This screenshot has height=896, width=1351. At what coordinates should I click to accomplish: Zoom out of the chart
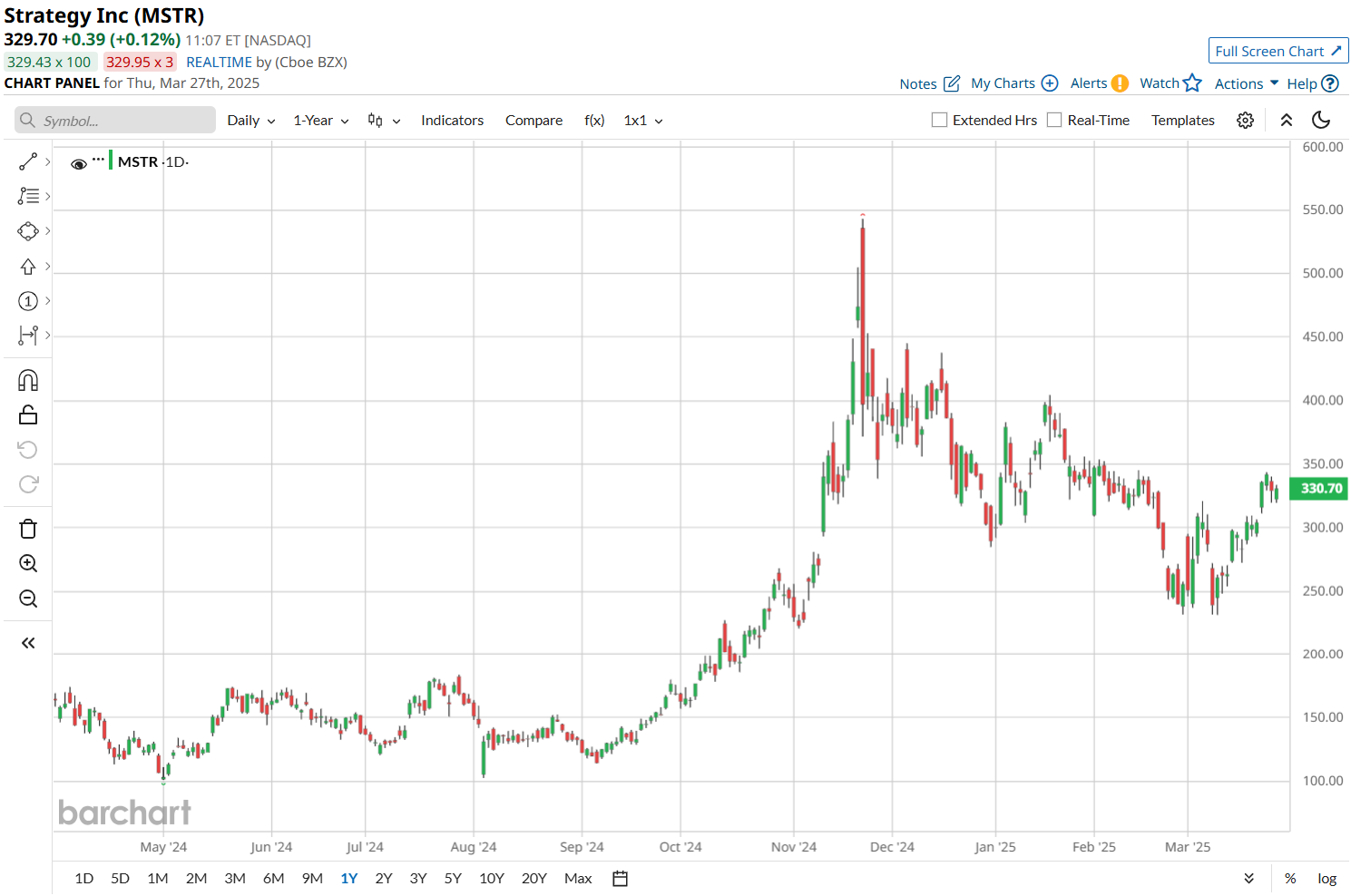tap(28, 599)
